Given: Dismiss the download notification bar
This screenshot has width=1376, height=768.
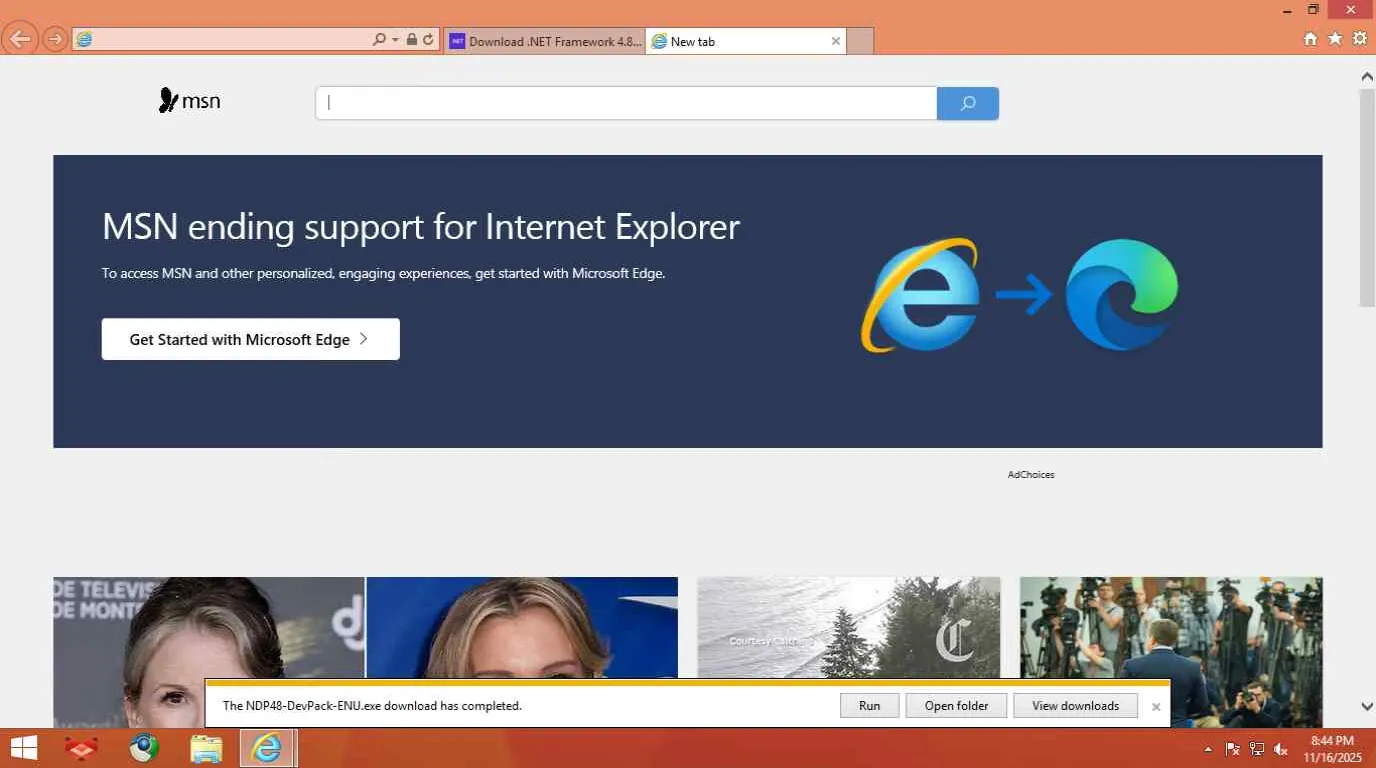Looking at the screenshot, I should click(1156, 707).
